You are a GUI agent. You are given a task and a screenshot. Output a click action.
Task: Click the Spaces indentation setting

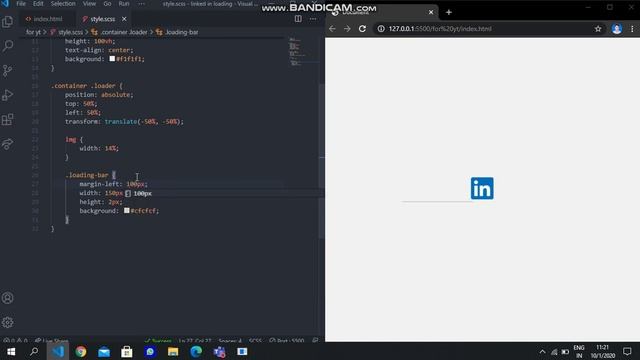[230, 340]
